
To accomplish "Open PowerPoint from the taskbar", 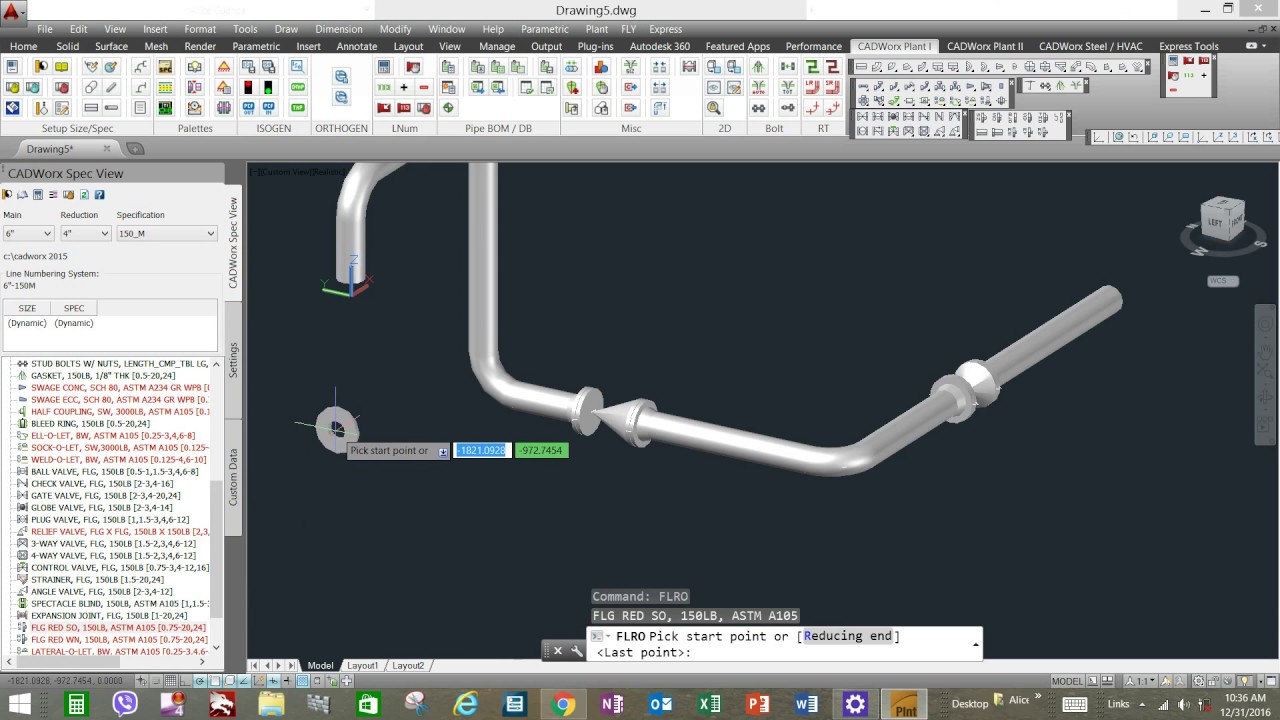I will [758, 704].
